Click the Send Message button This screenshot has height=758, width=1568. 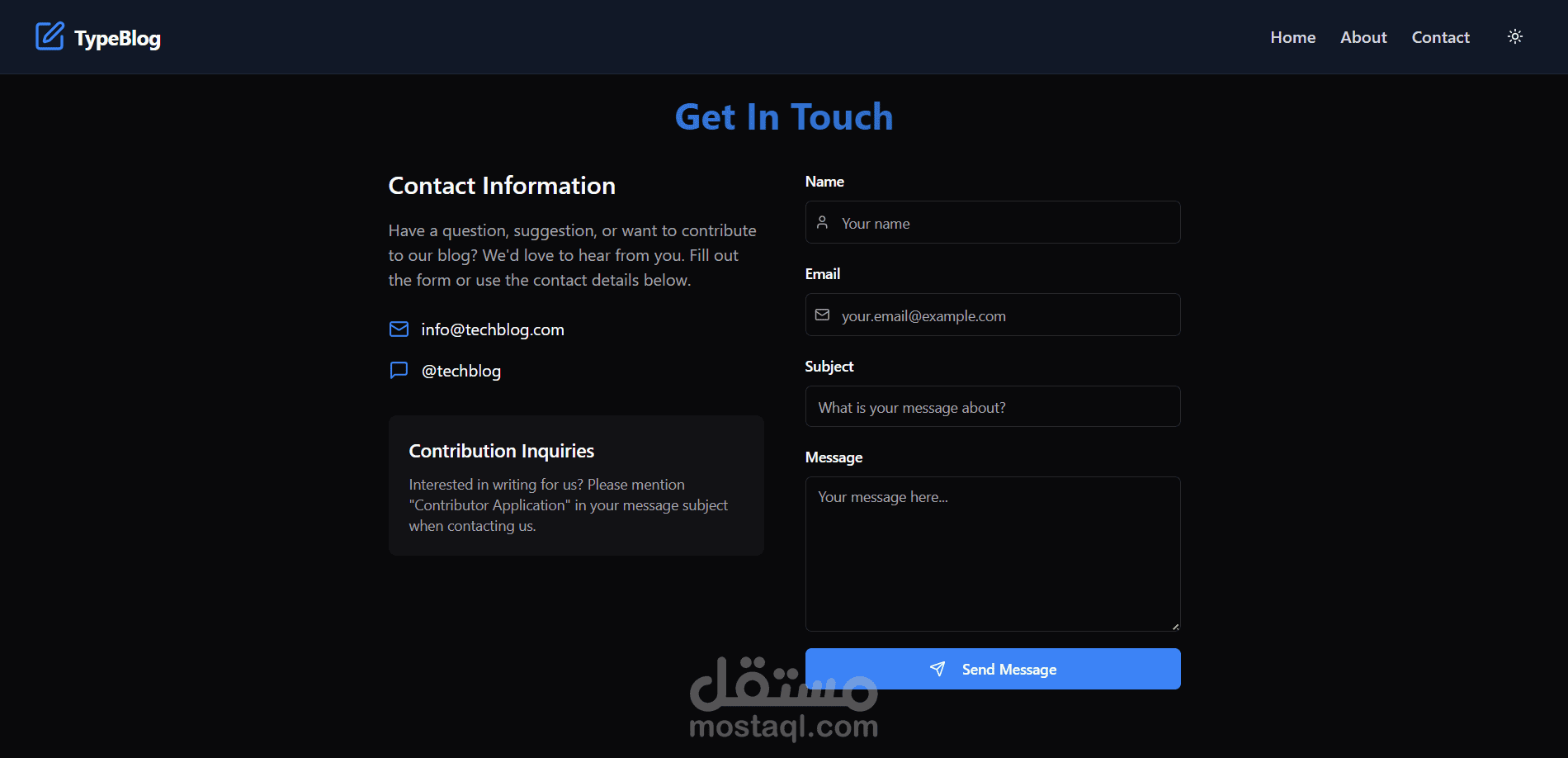coord(993,669)
